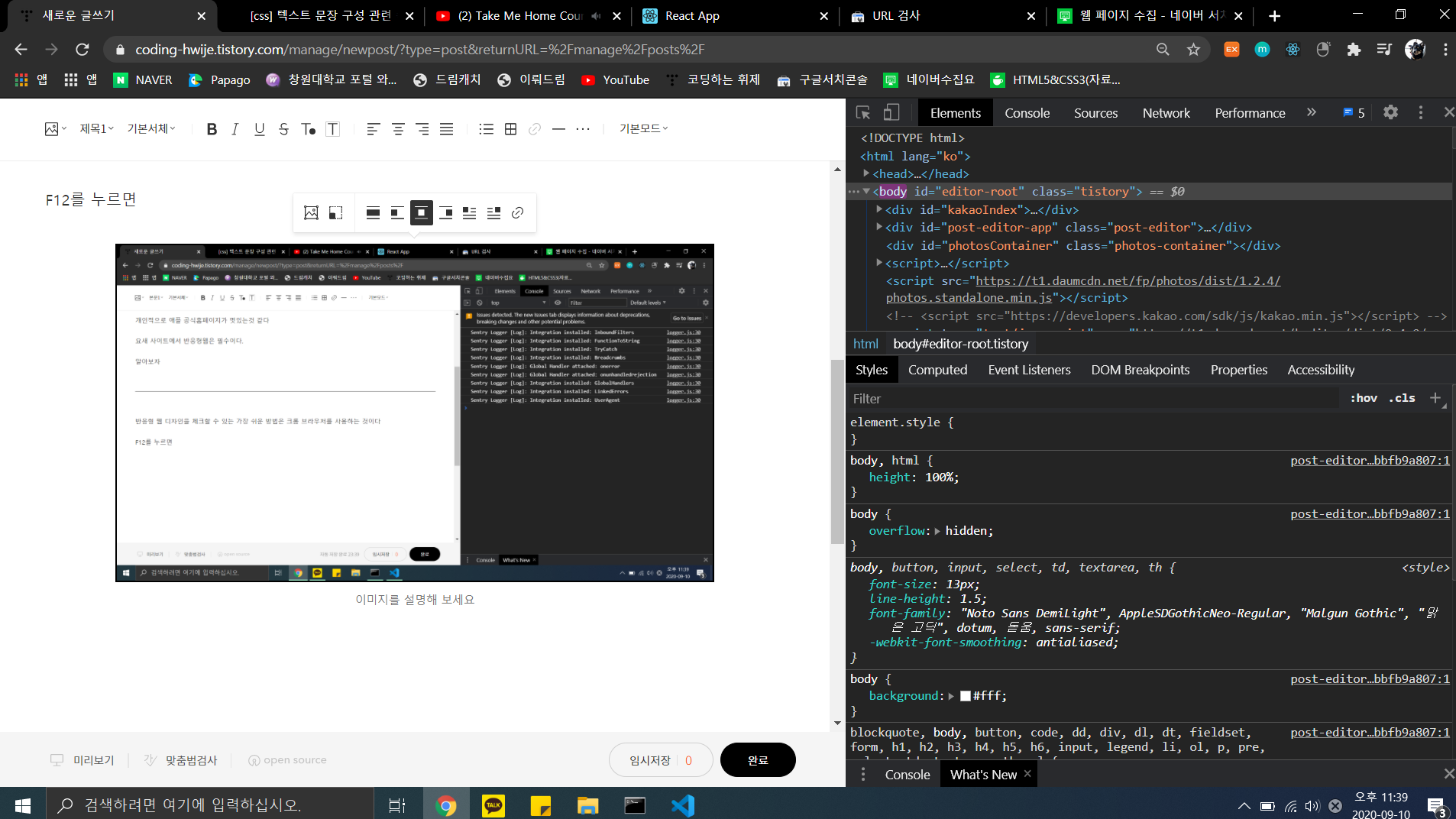Screen dimensions: 1456x819
Task: Toggle the device toolbar in DevTools
Action: [x=891, y=113]
